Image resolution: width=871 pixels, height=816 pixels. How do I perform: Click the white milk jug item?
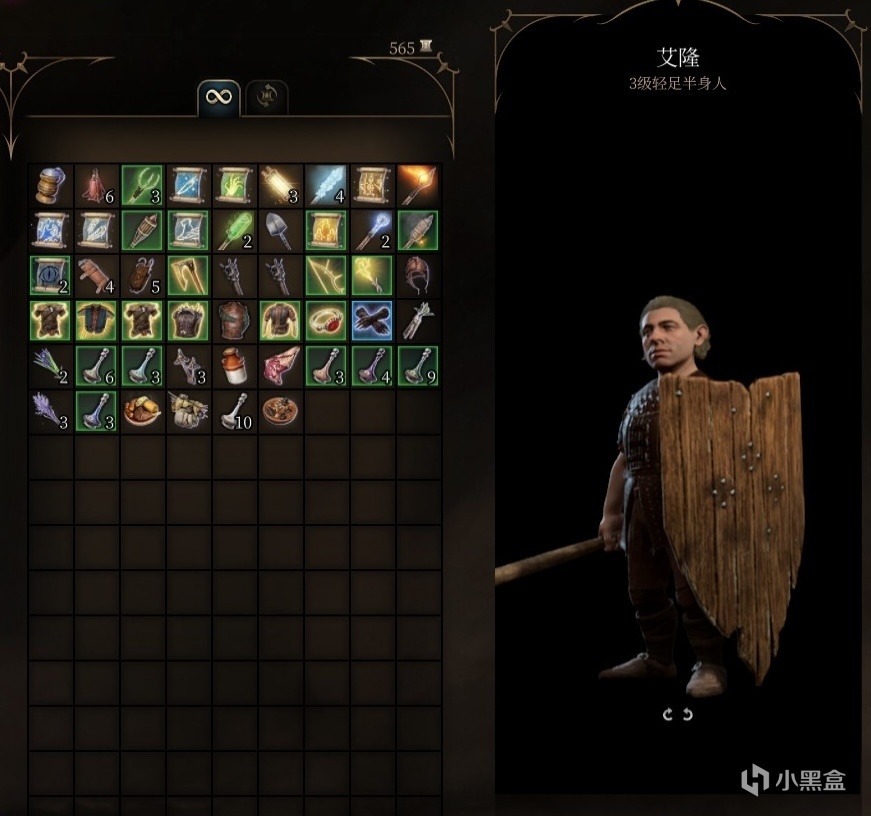[x=234, y=367]
